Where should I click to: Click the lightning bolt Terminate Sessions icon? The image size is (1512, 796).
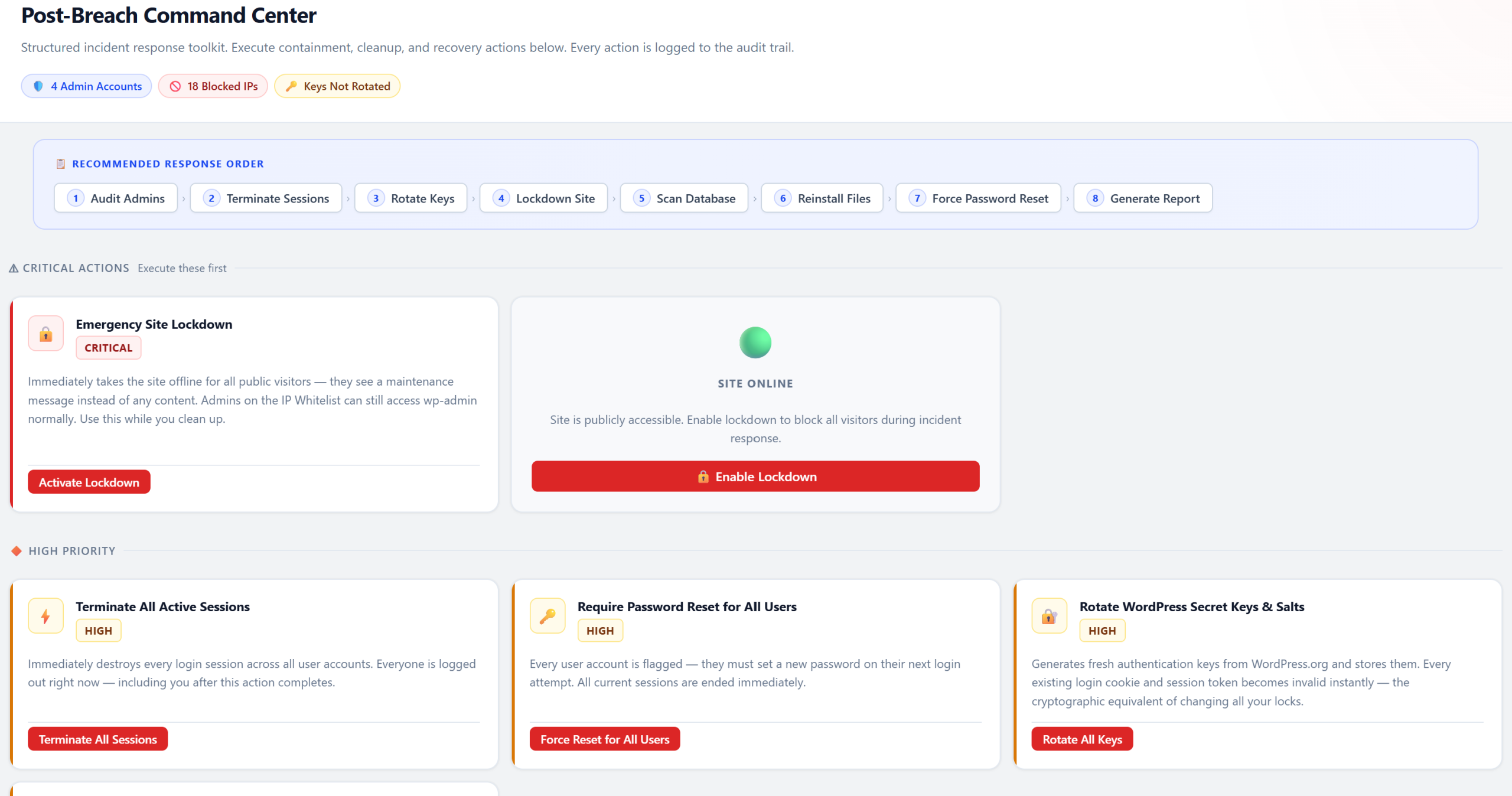tap(45, 616)
